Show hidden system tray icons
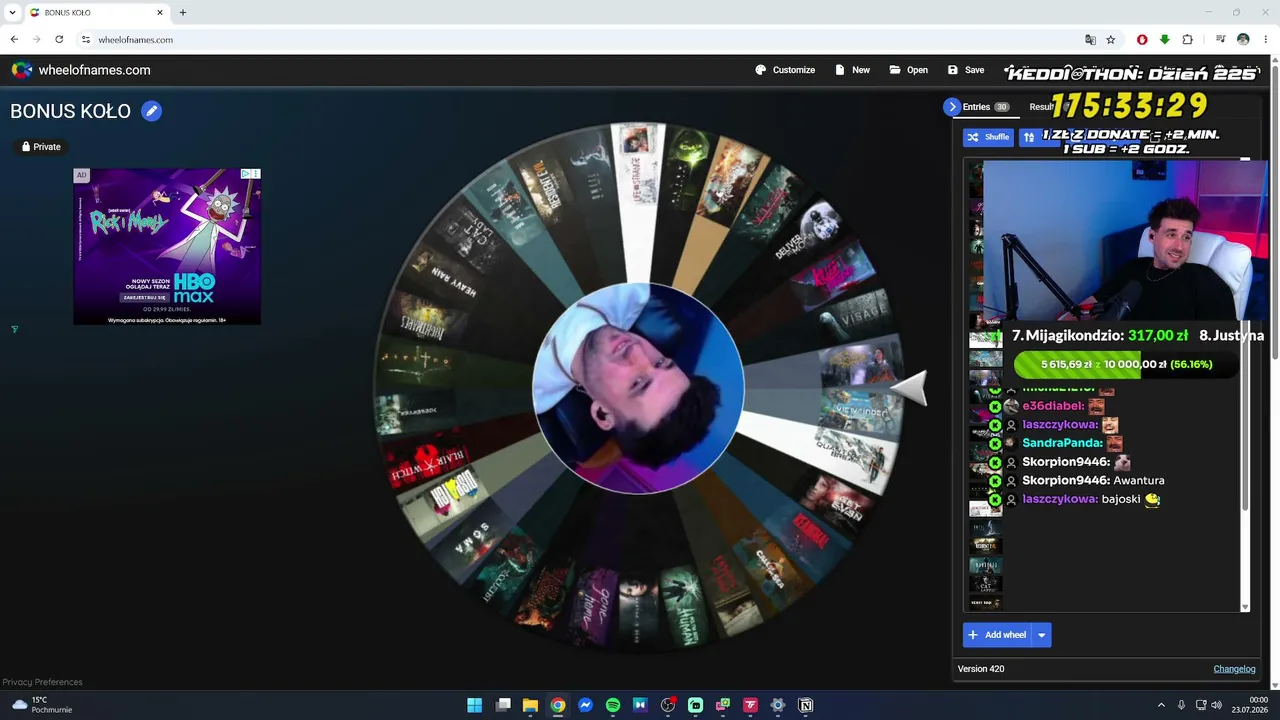1280x720 pixels. 1161,705
